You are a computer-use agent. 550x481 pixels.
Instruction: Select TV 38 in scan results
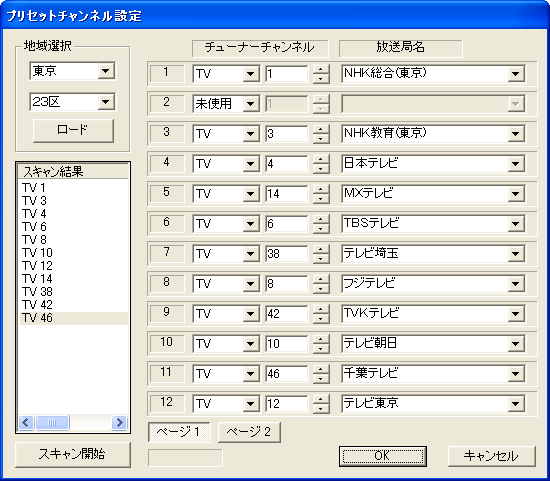37,292
